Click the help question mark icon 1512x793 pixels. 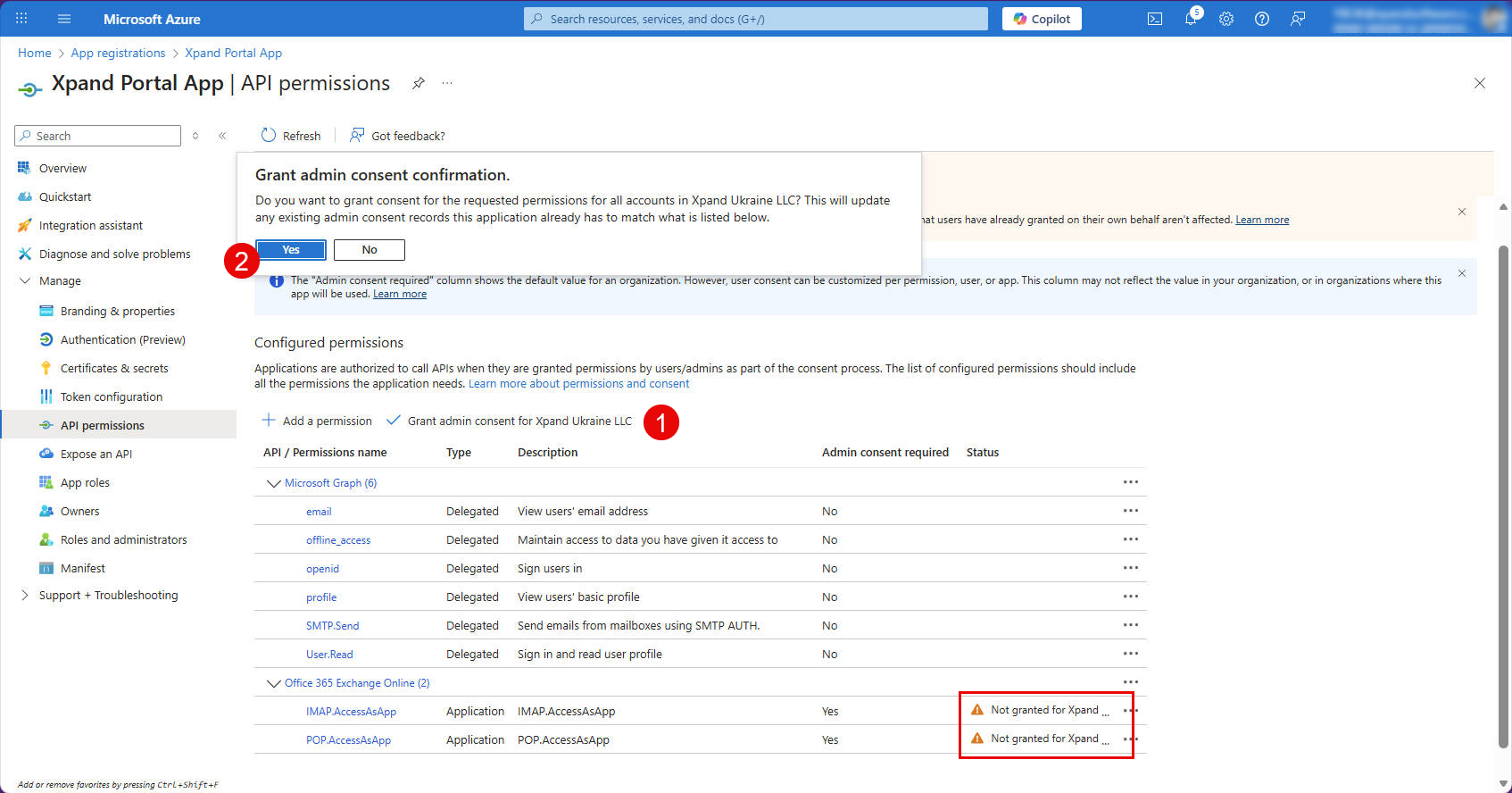[1262, 19]
